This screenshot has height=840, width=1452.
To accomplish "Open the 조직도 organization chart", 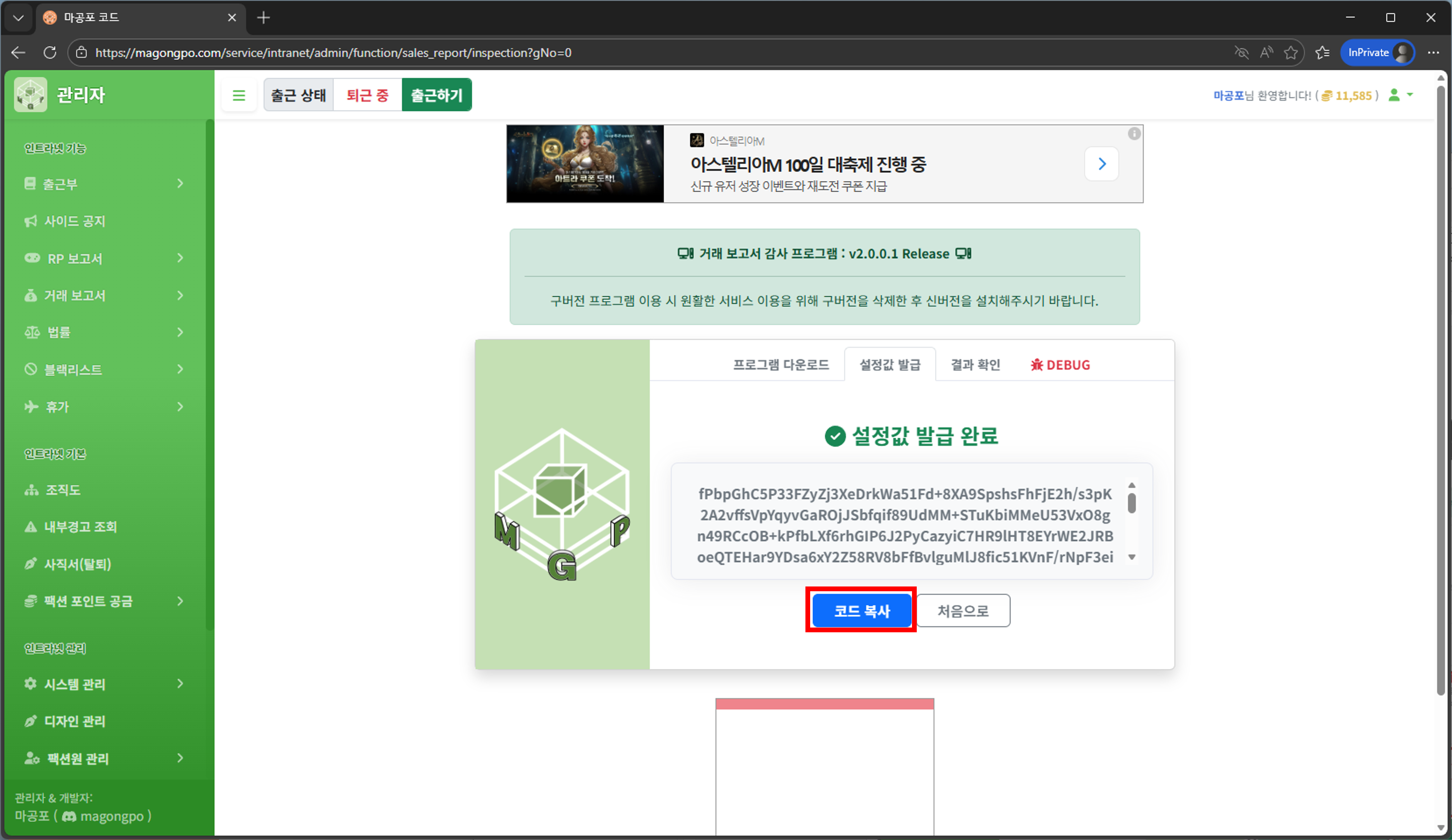I will [63, 490].
